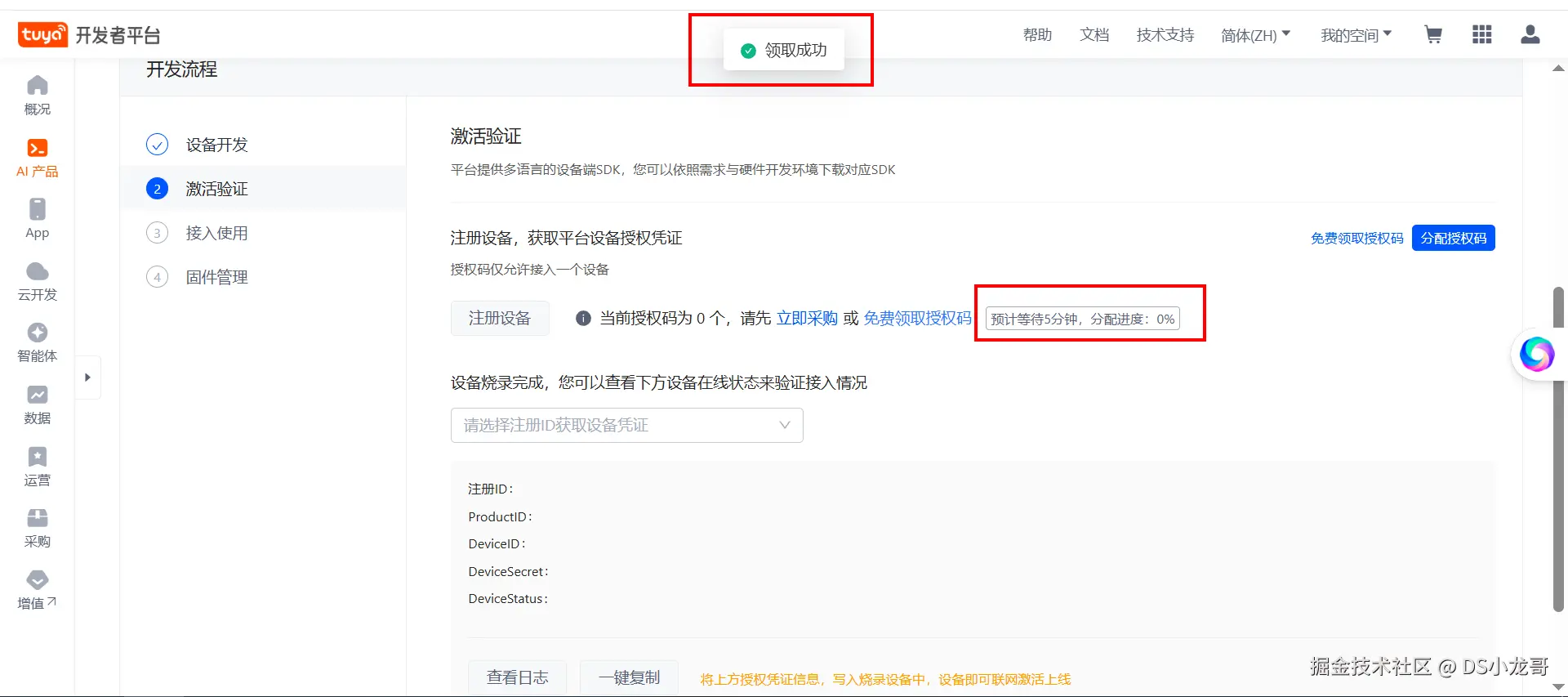Screen dimensions: 1568x697
Task: Click the allocation progress 预计等待5分钟 indicator
Action: tap(1083, 319)
